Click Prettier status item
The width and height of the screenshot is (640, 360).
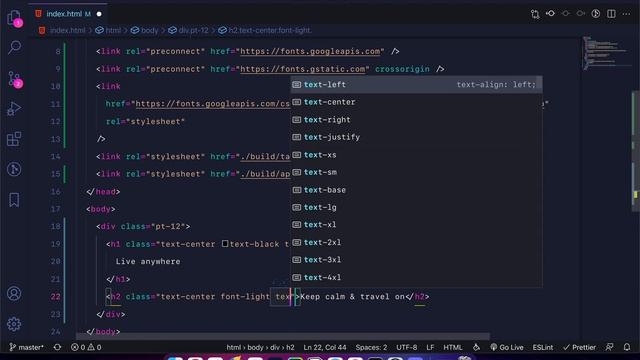coord(580,347)
